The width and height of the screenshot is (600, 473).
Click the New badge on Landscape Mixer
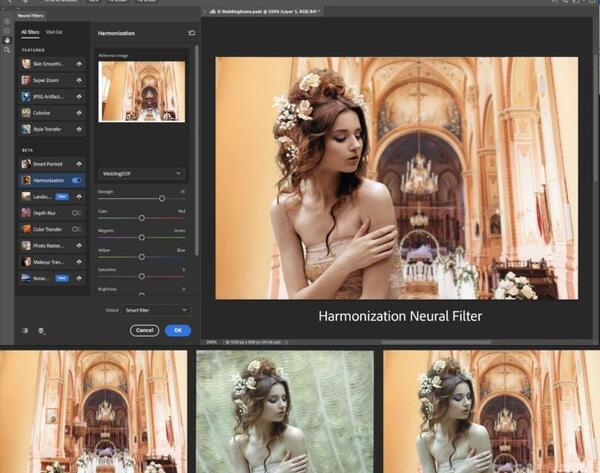point(62,196)
